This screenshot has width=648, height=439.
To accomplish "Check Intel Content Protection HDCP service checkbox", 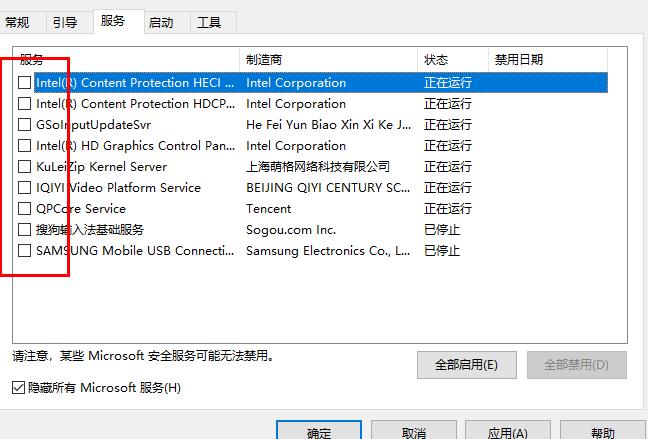I will pyautogui.click(x=25, y=104).
